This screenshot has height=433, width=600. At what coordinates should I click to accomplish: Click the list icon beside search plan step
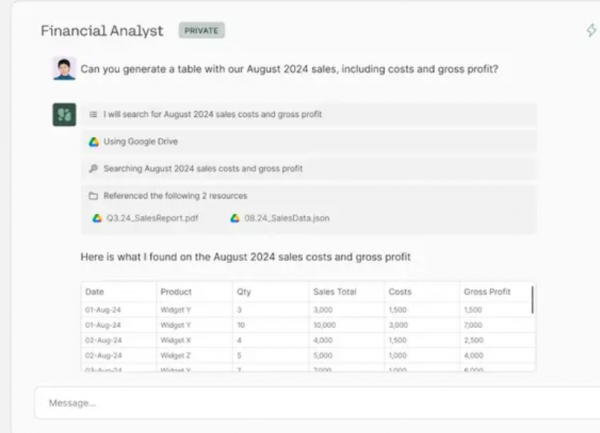tap(93, 114)
